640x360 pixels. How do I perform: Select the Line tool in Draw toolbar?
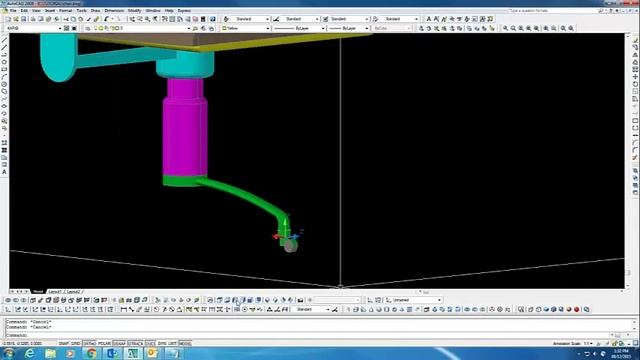pos(4,40)
